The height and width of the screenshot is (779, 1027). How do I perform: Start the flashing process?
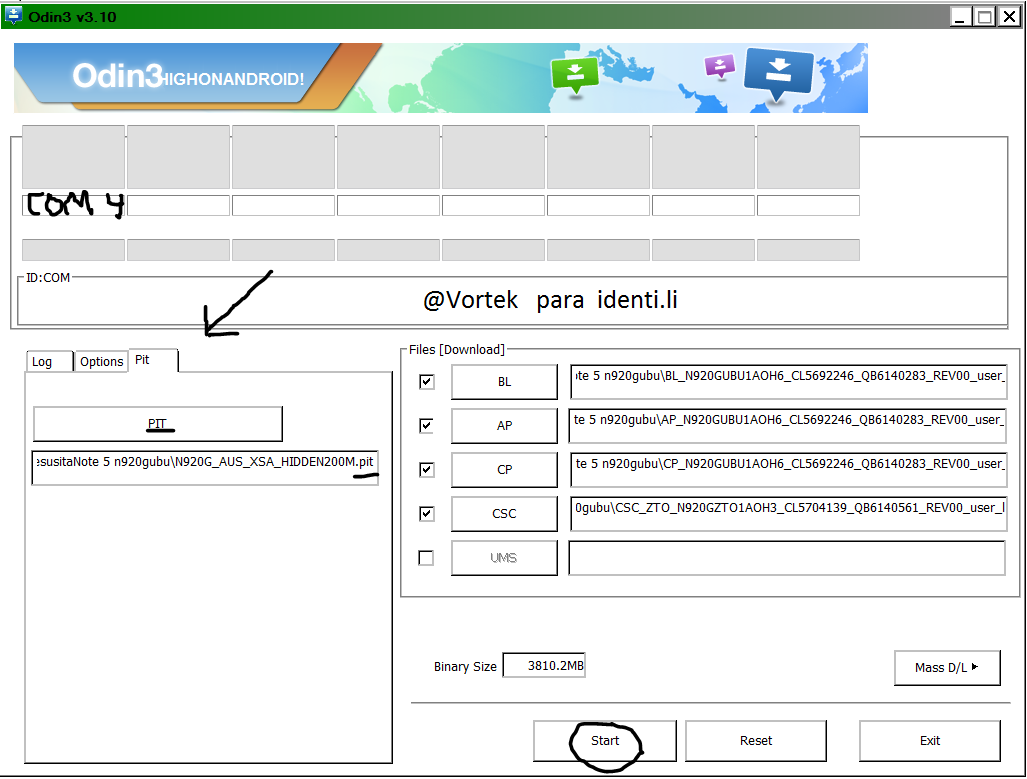605,741
